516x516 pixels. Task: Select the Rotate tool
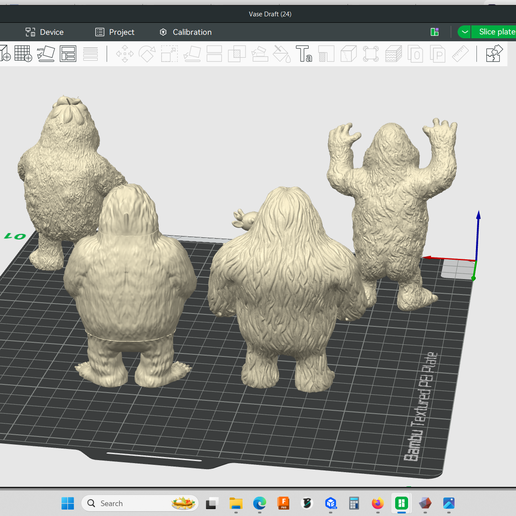[147, 54]
